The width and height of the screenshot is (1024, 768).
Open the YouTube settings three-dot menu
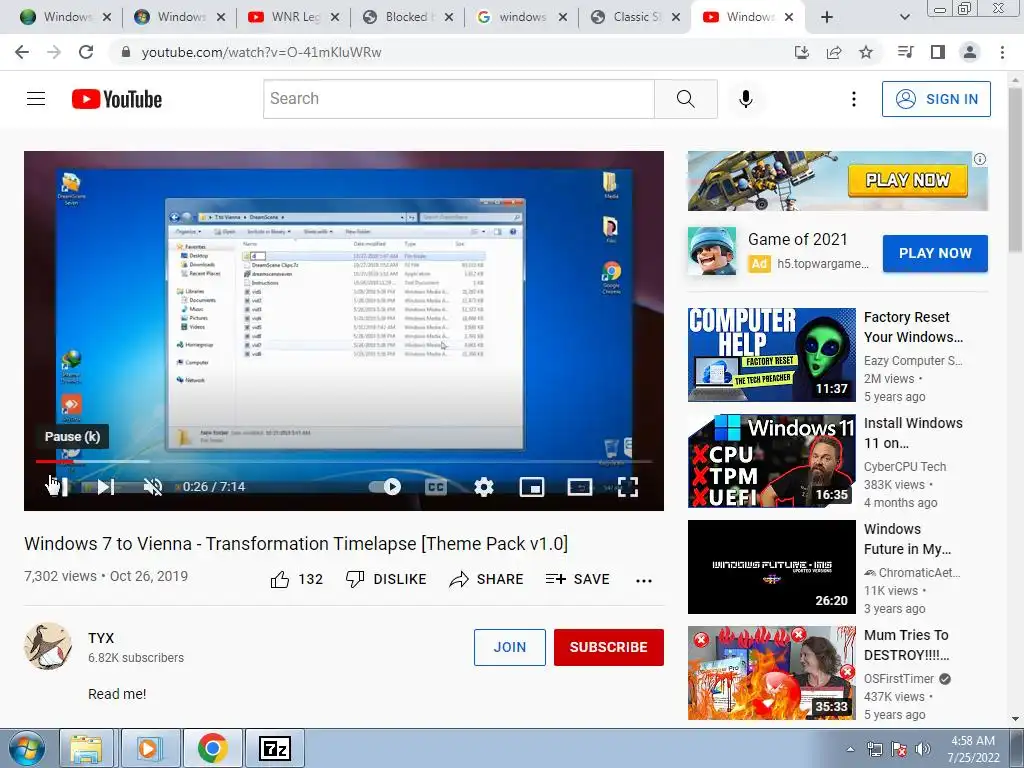click(854, 99)
